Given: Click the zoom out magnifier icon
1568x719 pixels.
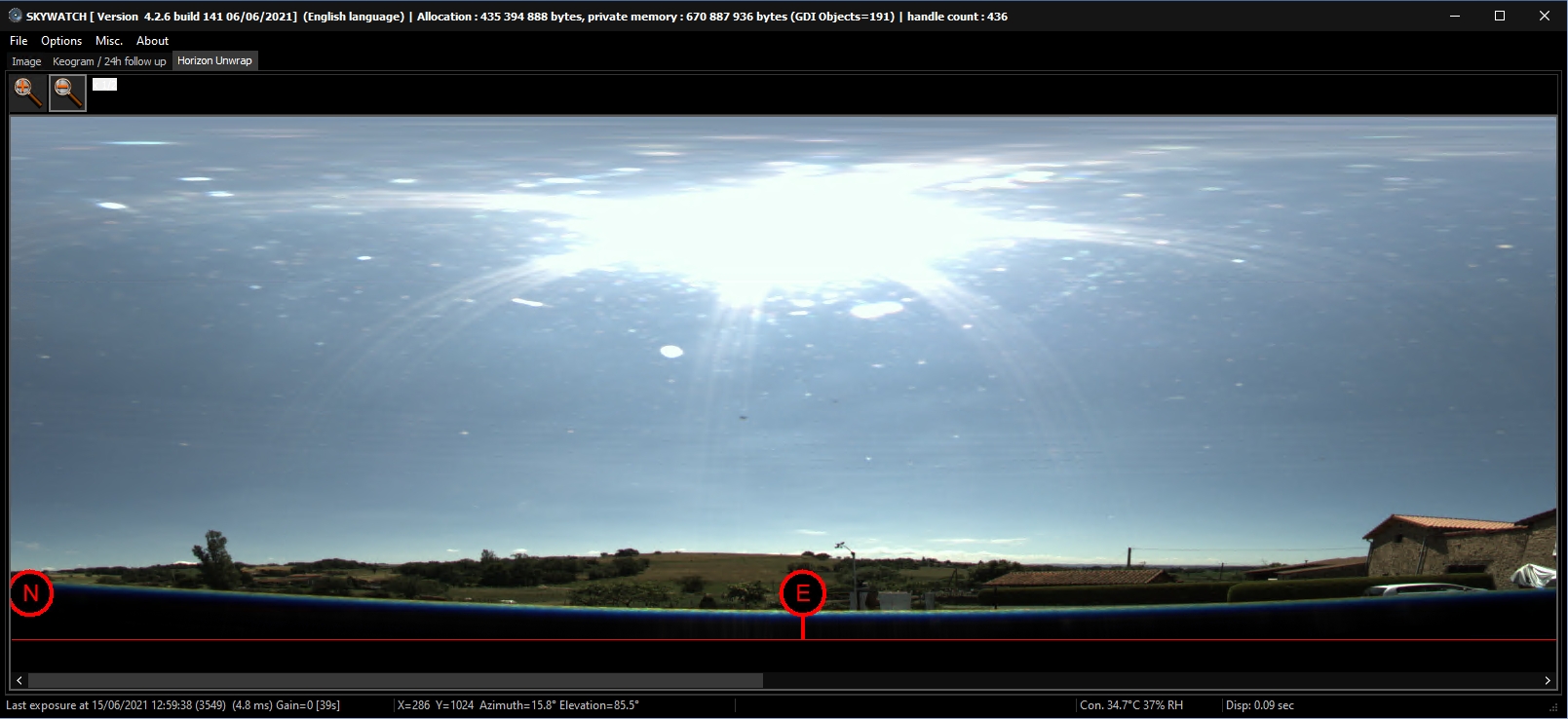Looking at the screenshot, I should pyautogui.click(x=68, y=94).
